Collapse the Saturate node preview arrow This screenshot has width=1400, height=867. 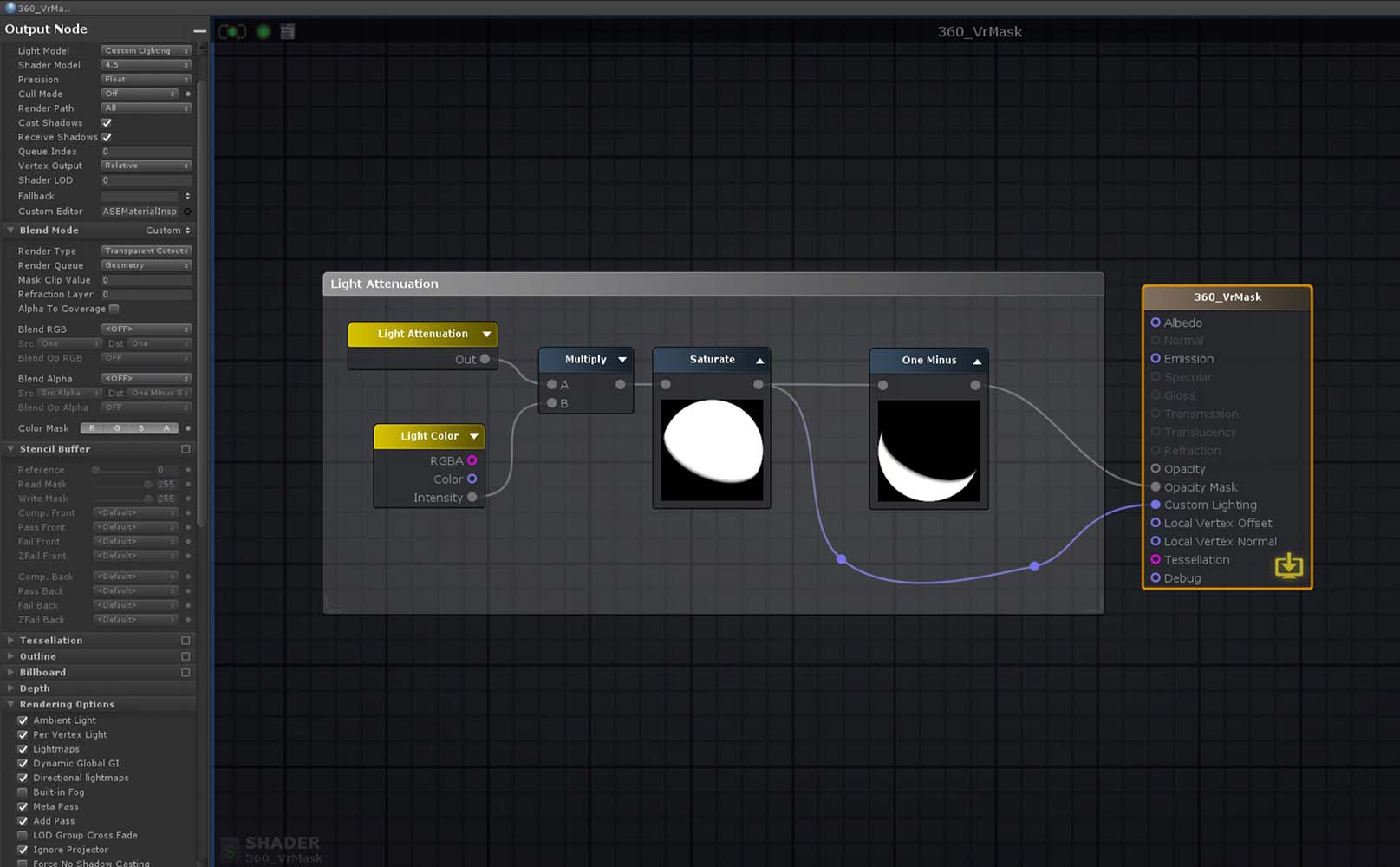(x=759, y=360)
